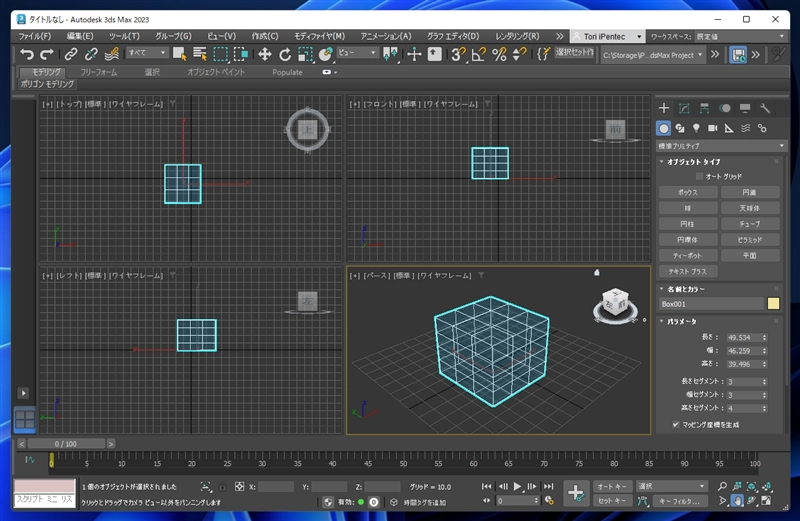Open the Modify panel tab icon
The width and height of the screenshot is (800, 521).
pos(684,108)
